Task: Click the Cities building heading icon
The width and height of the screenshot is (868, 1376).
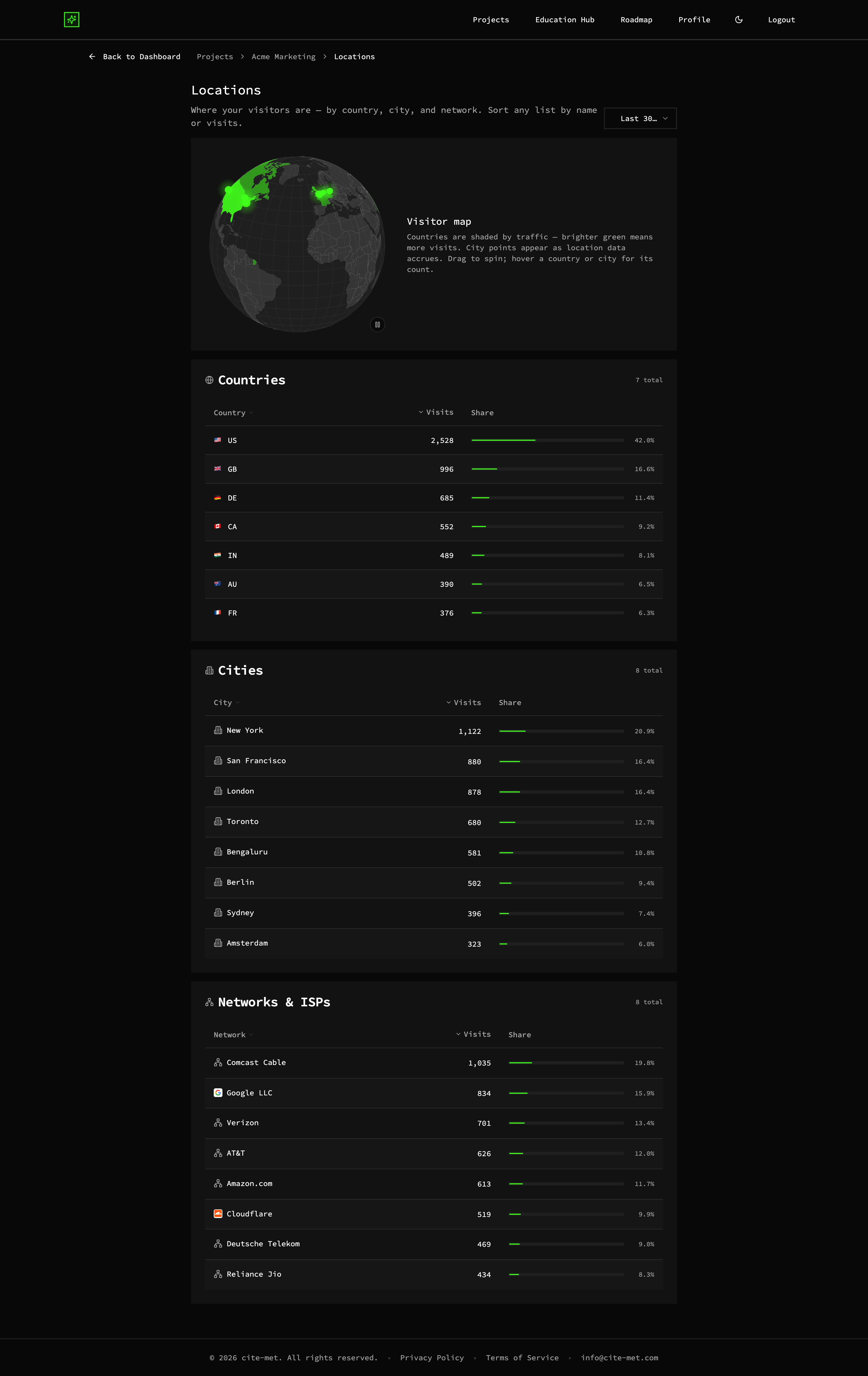Action: tap(210, 670)
